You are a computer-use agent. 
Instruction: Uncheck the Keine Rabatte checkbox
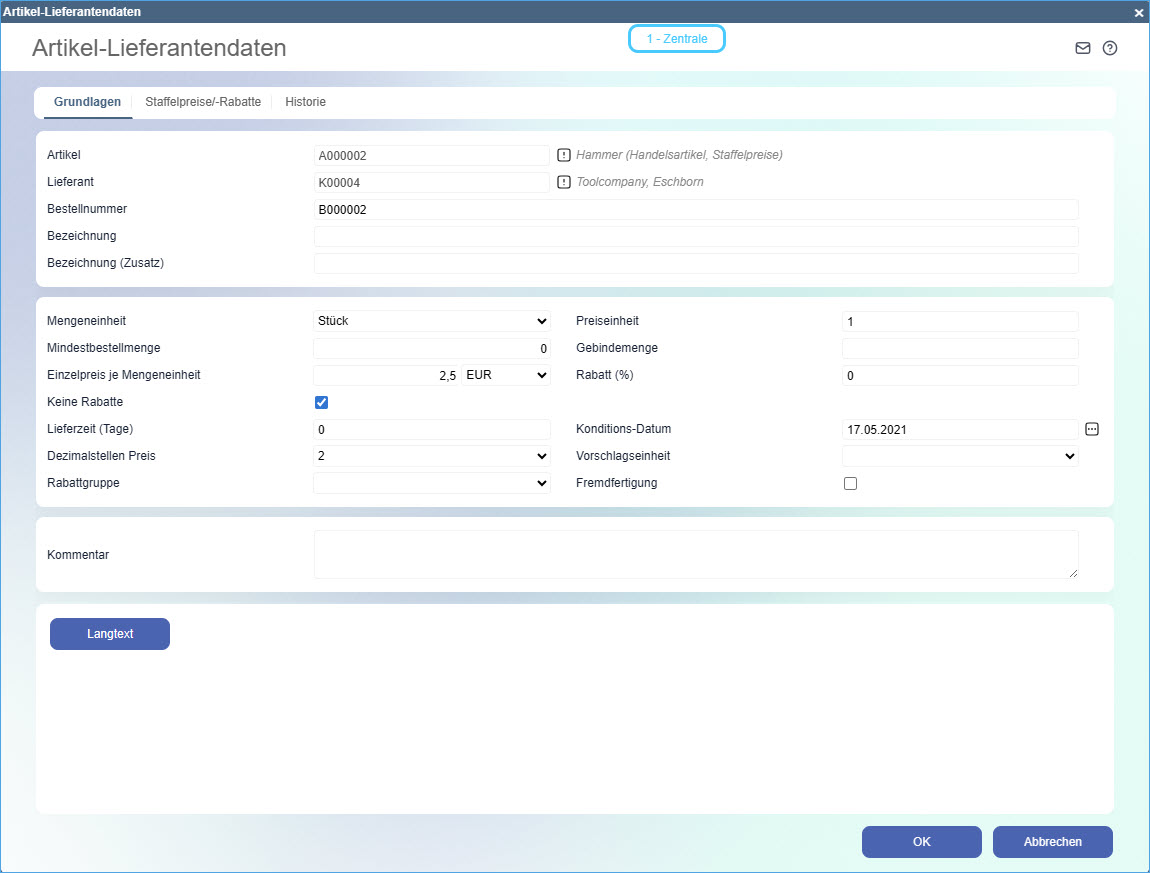pyautogui.click(x=321, y=402)
